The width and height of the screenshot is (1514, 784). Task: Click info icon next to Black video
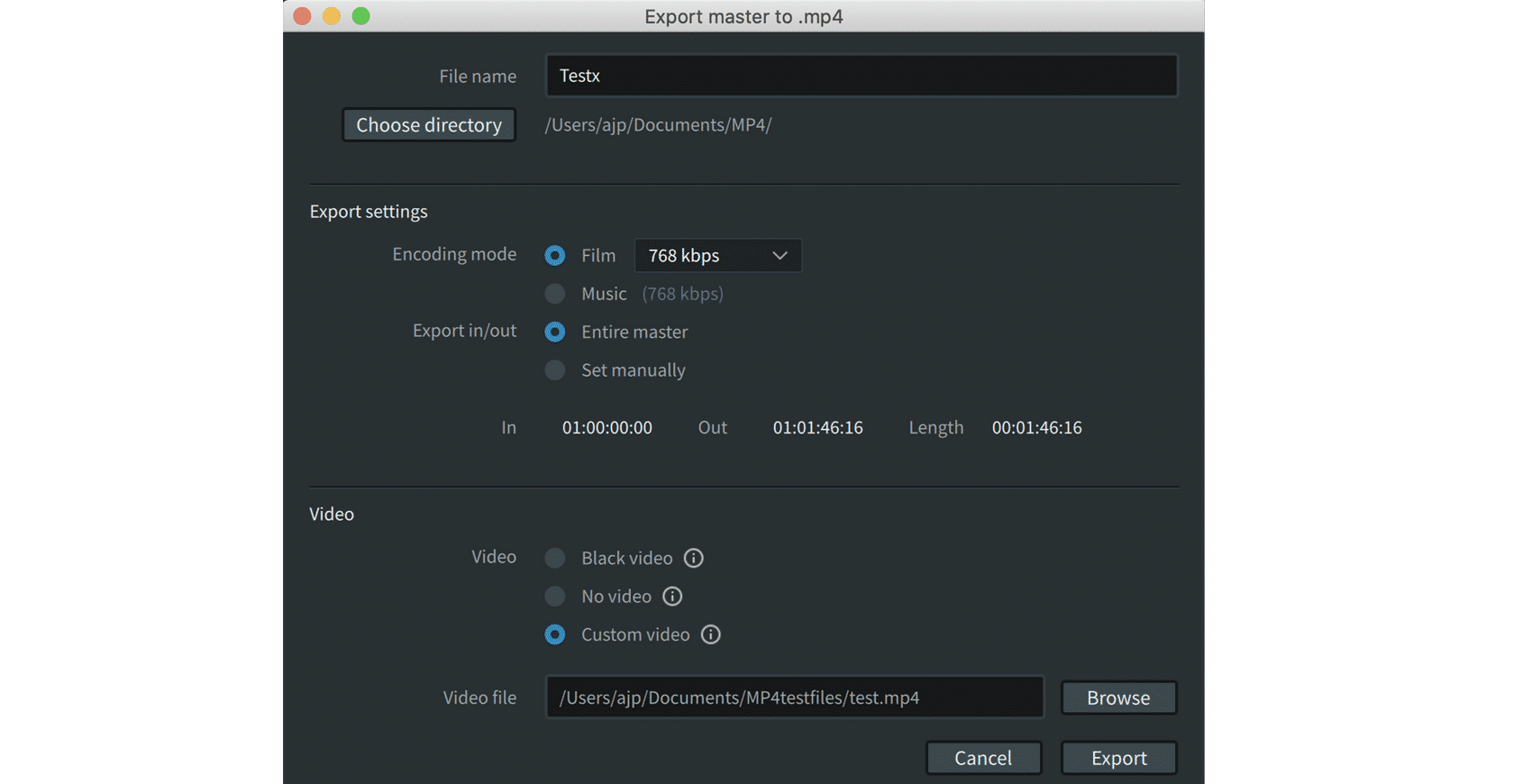point(693,558)
